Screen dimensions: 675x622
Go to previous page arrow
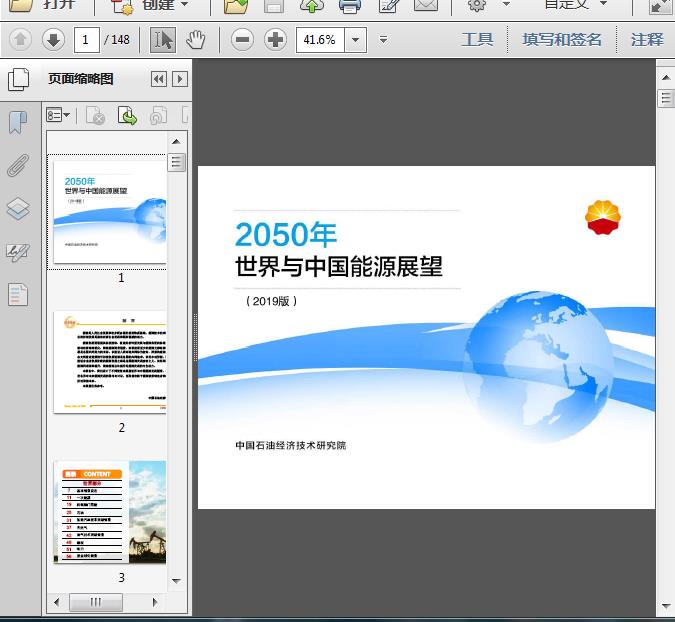[20, 40]
